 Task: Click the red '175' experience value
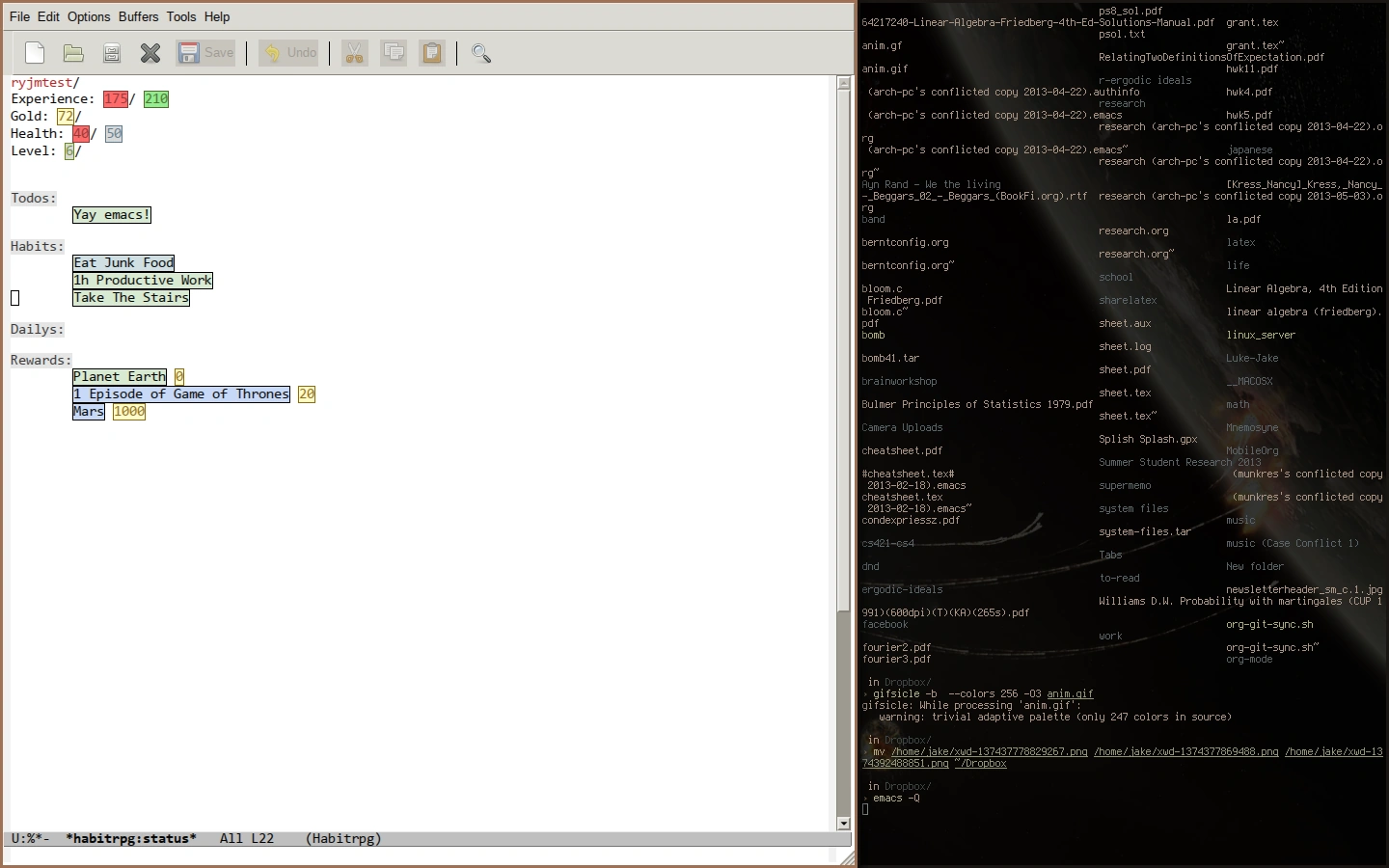click(x=116, y=99)
